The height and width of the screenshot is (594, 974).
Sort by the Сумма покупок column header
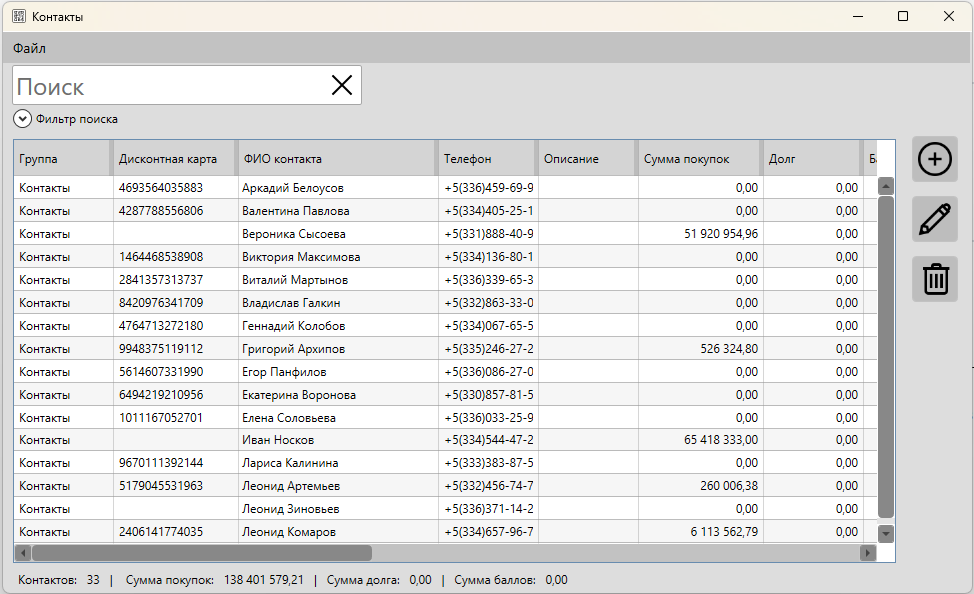pos(698,159)
